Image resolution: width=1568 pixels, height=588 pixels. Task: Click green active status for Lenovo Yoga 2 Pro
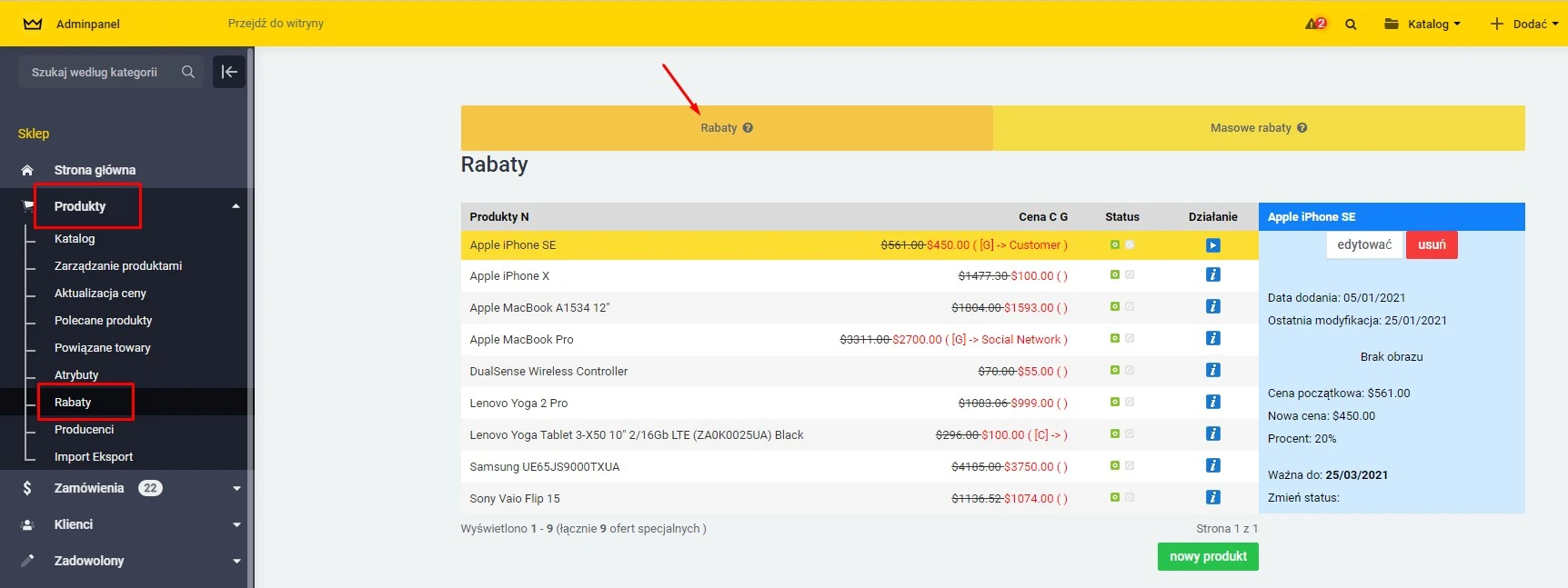[1115, 402]
